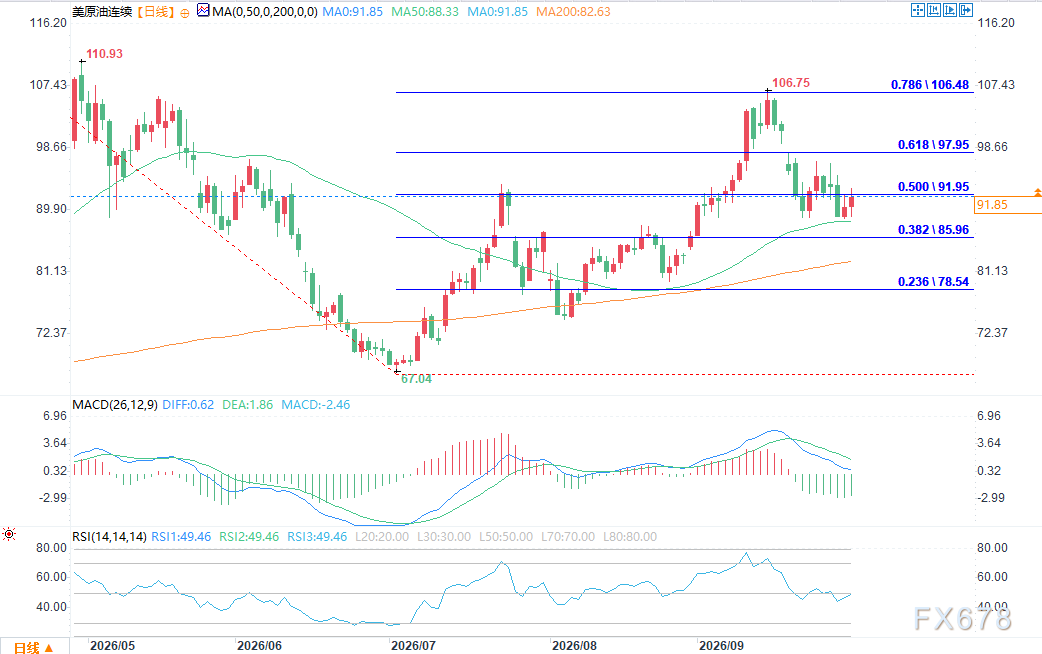Click the DIFF:0.62 readout
Viewport: 1042px width, 654px height.
coord(188,405)
